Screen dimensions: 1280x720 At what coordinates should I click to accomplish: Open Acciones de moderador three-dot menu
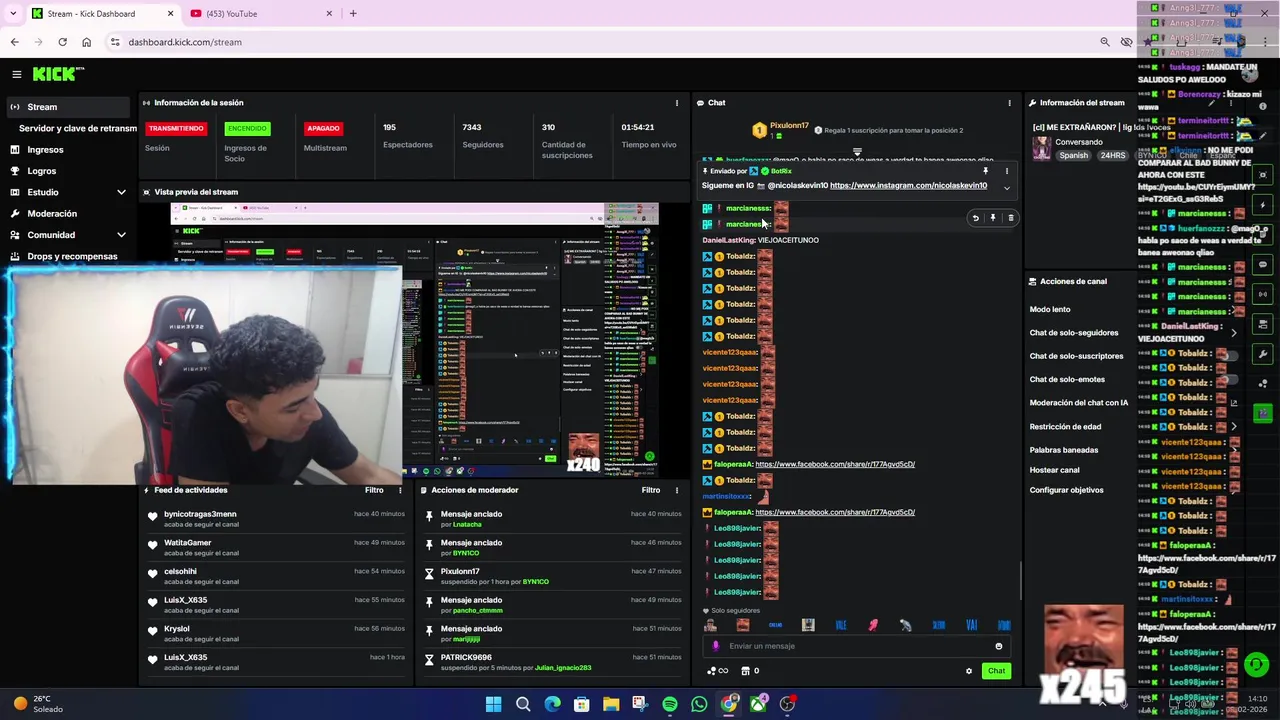677,490
